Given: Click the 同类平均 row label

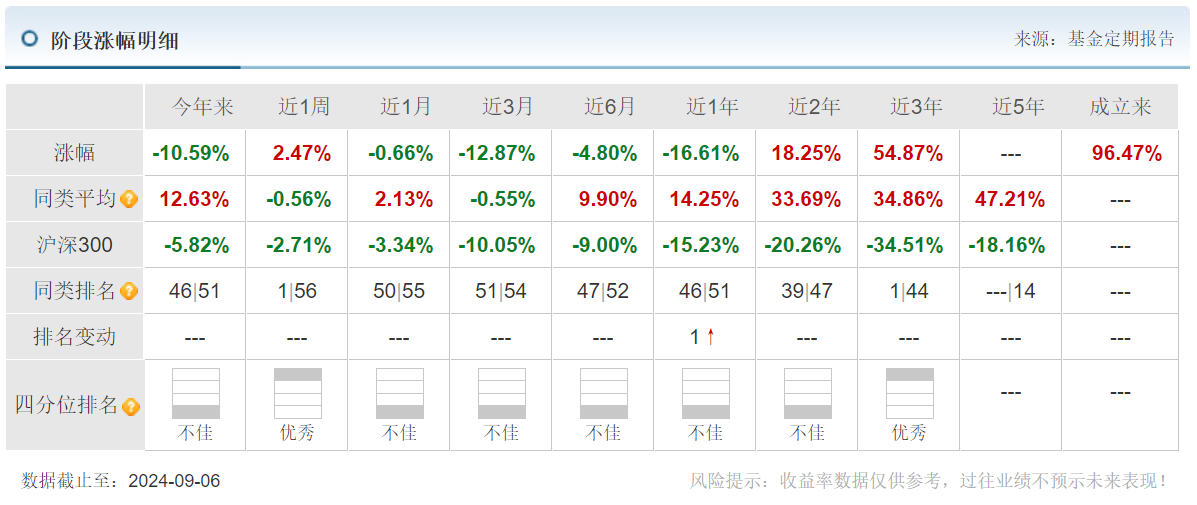Looking at the screenshot, I should point(75,199).
